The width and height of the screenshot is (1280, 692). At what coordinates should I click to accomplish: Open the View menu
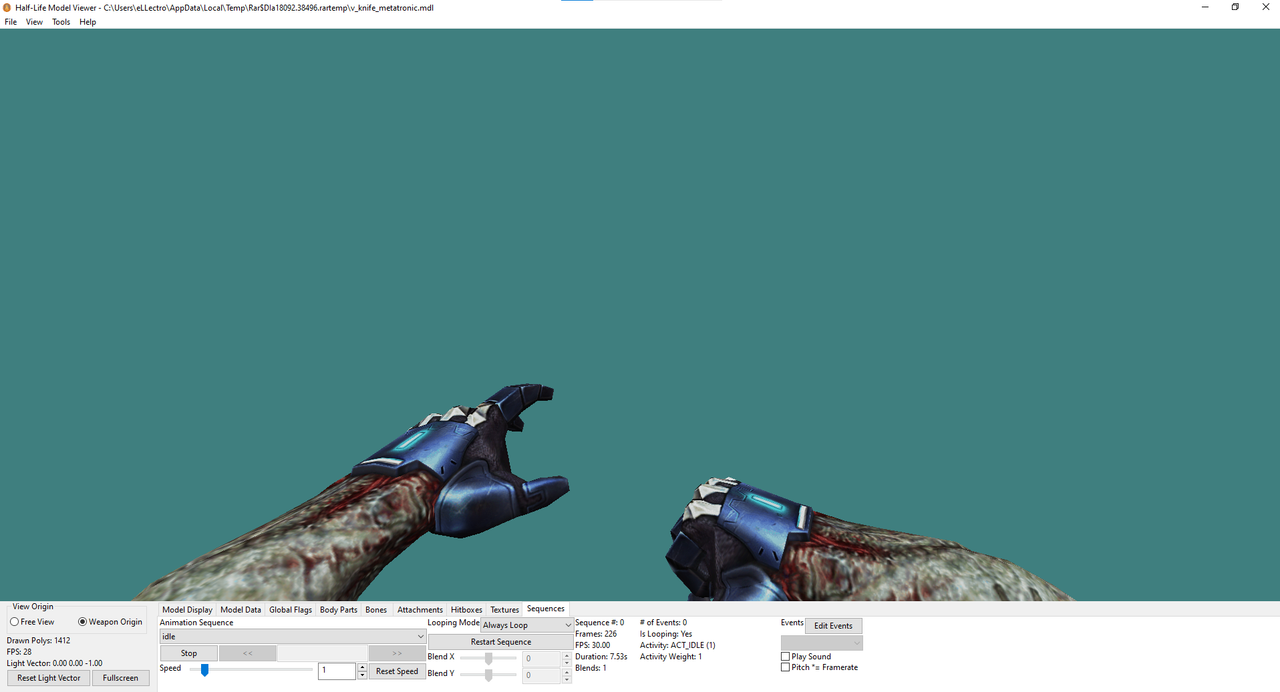34,22
